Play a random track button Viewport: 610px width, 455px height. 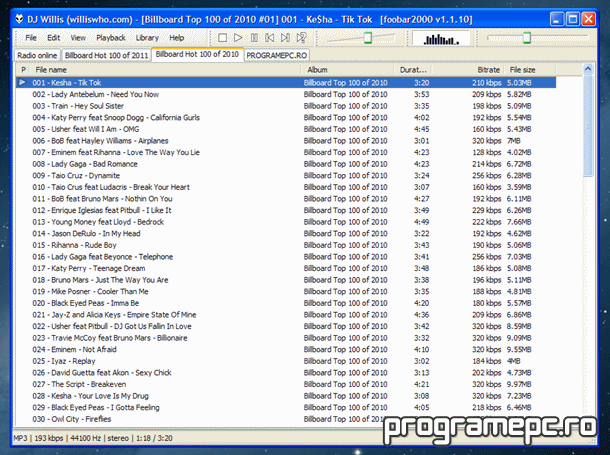[x=301, y=38]
